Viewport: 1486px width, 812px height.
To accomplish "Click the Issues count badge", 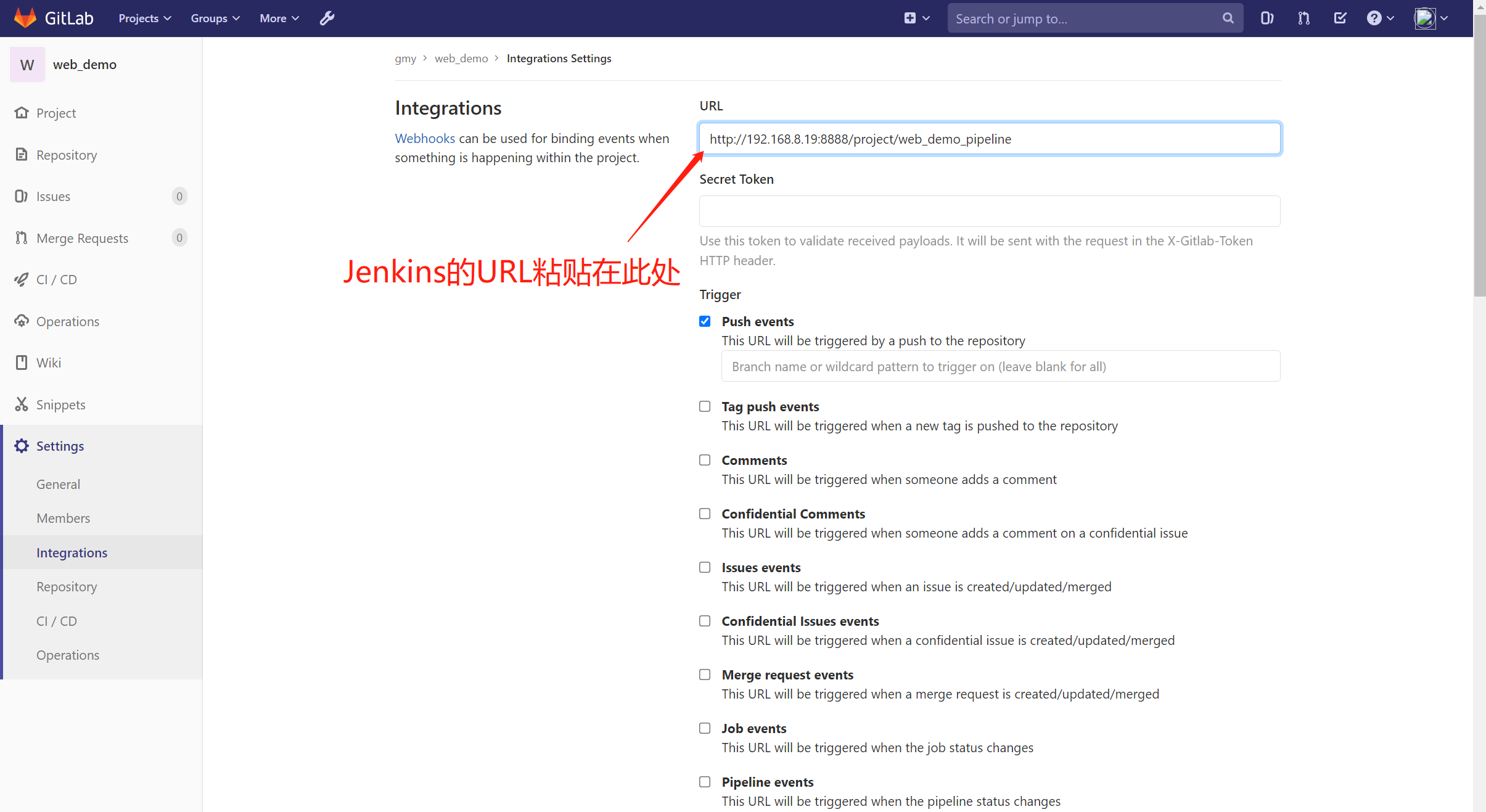I will click(x=179, y=196).
